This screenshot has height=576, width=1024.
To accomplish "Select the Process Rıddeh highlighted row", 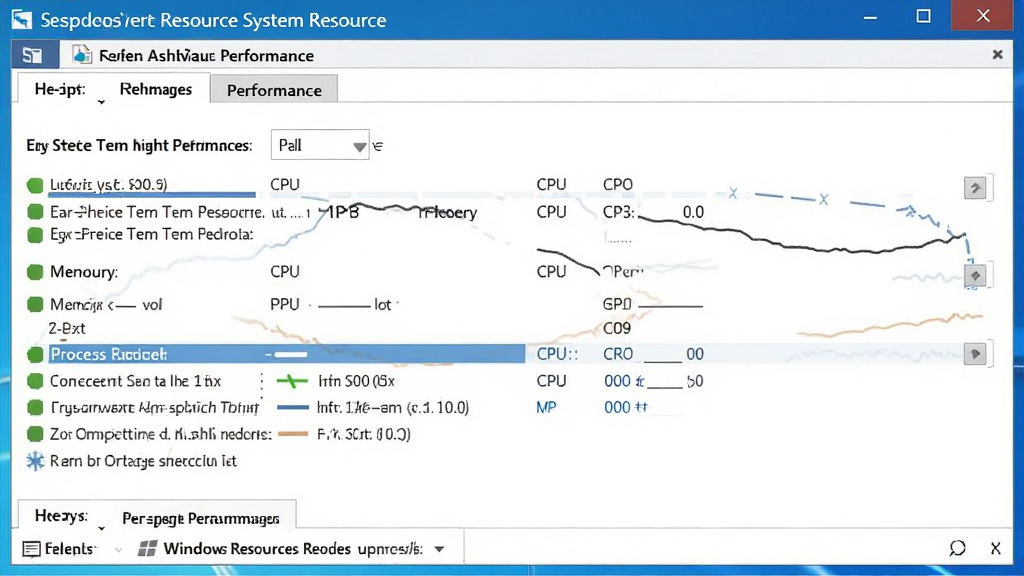I will coord(287,354).
